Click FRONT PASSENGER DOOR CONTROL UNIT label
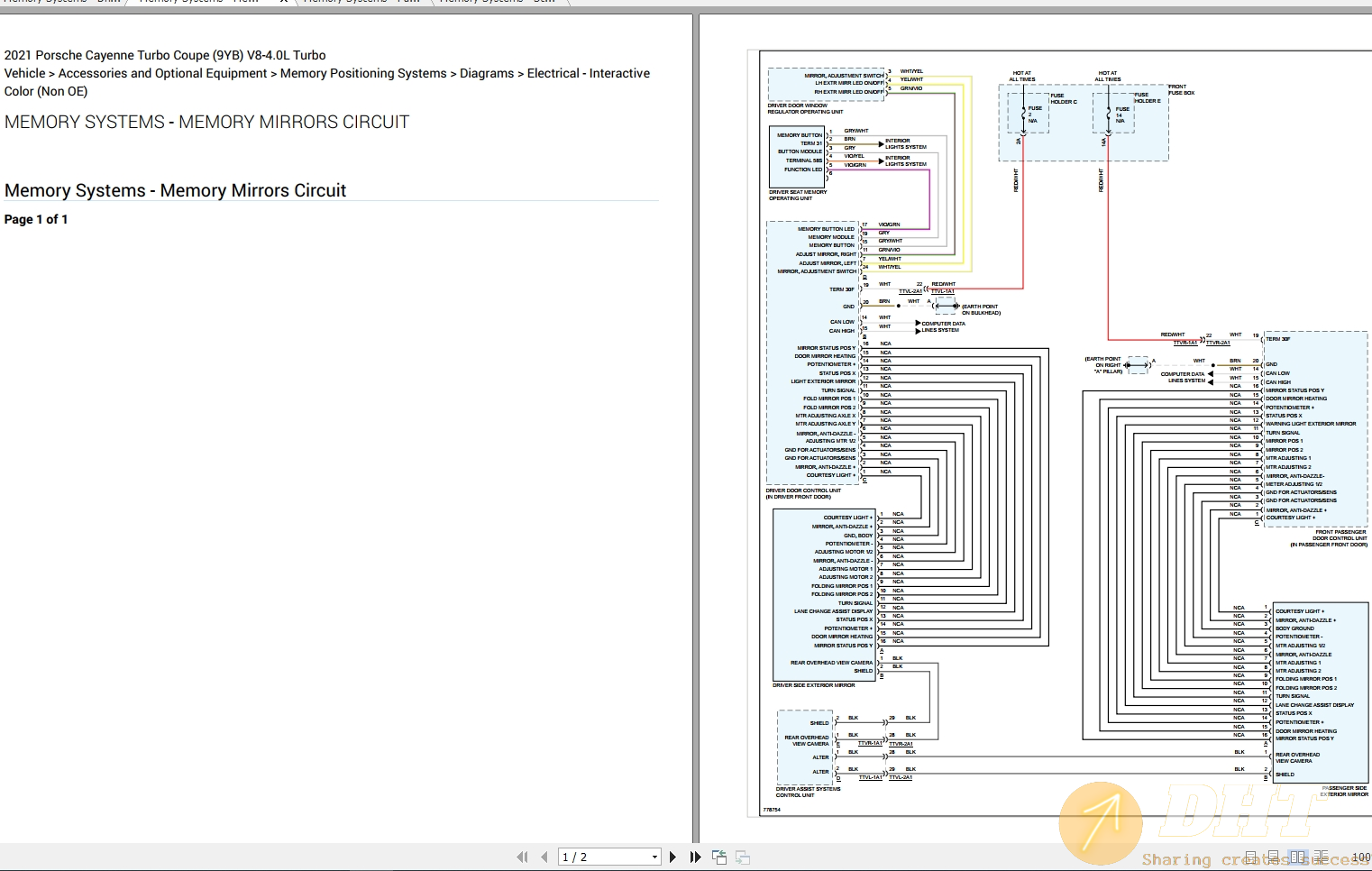 [x=1330, y=538]
